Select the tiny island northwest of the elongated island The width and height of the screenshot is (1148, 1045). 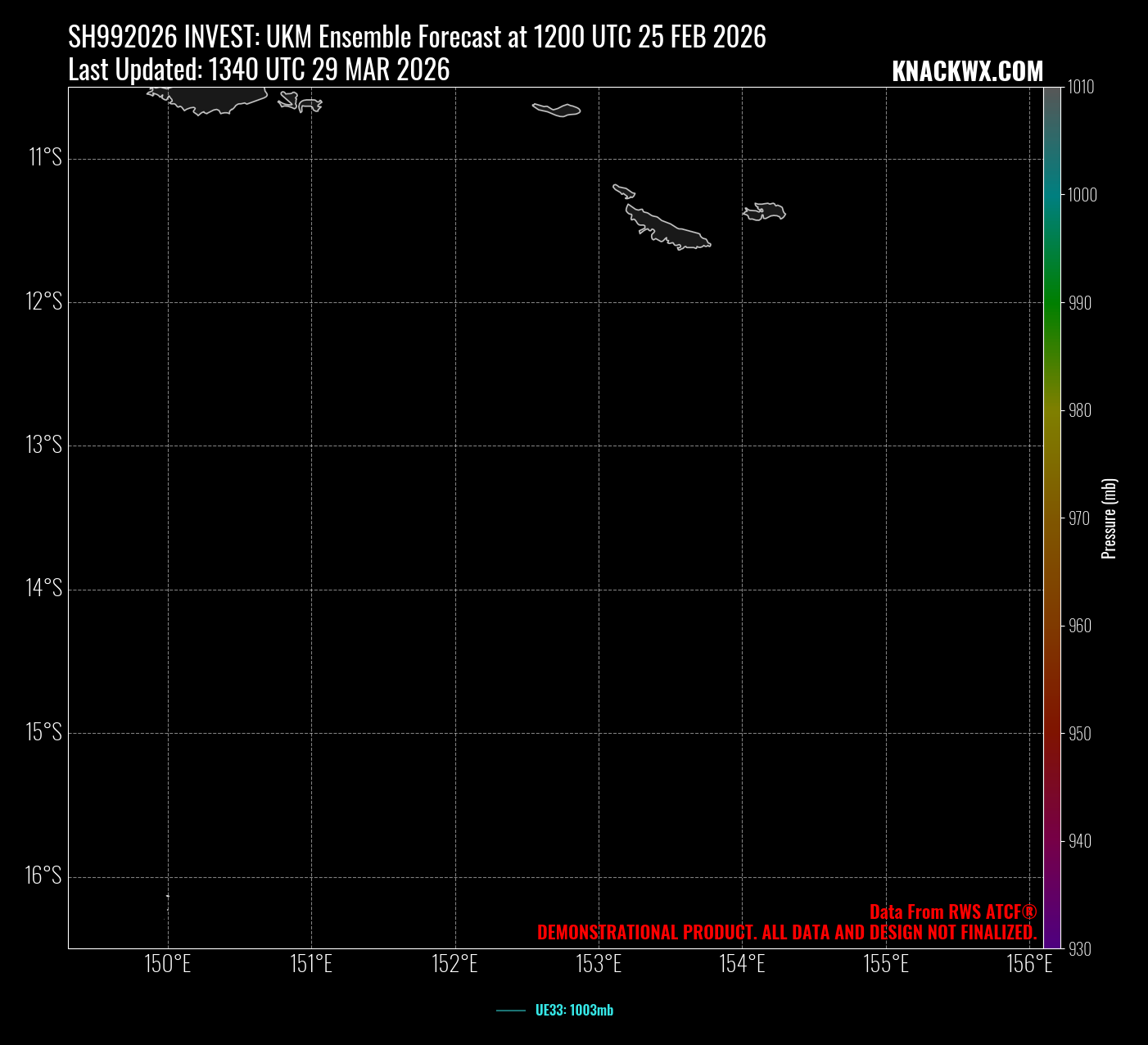pyautogui.click(x=623, y=192)
